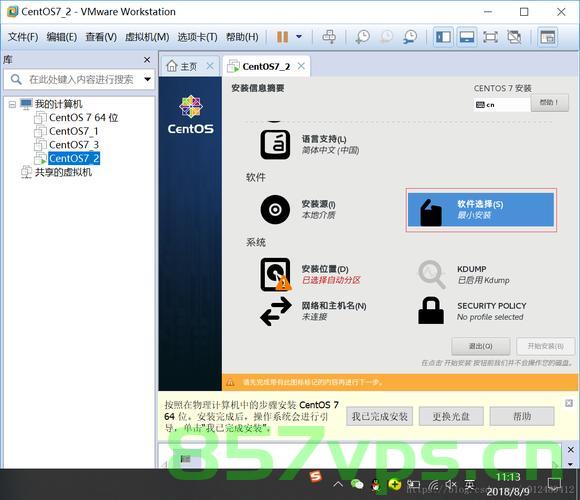Take a snapshot of the VM
The width and height of the screenshot is (580, 500).
[362, 37]
